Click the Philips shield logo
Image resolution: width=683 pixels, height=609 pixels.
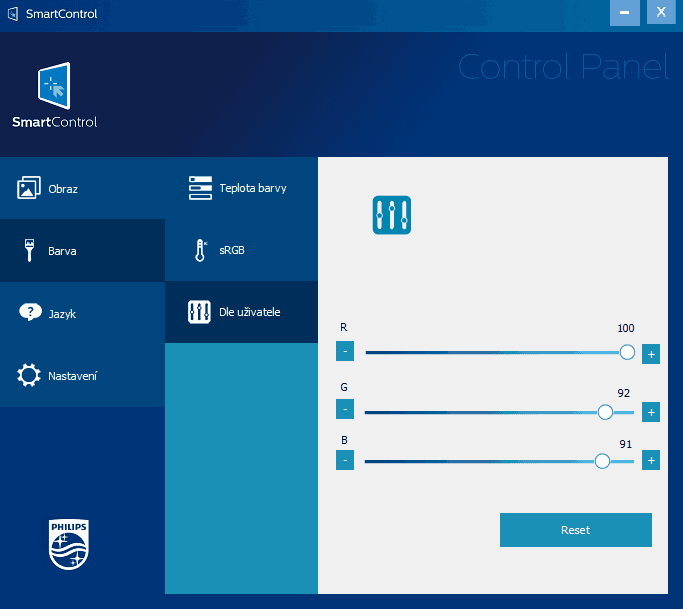click(69, 544)
